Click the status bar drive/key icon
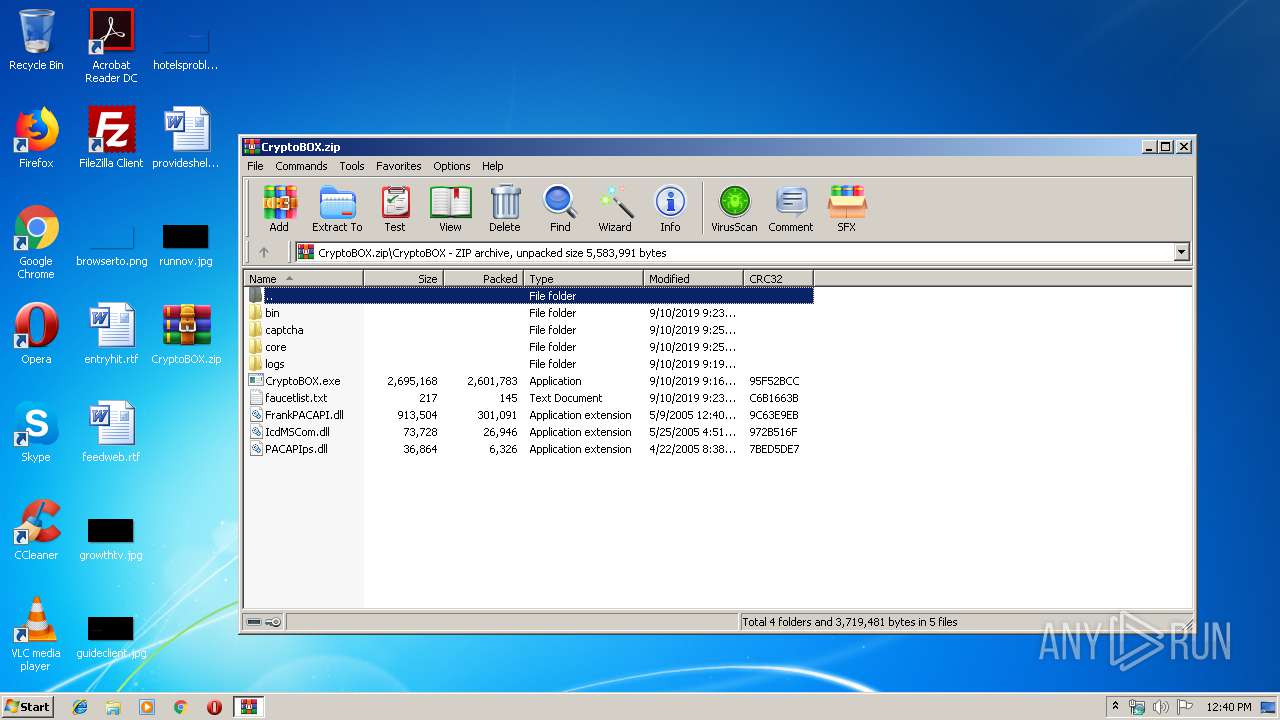 [264, 622]
